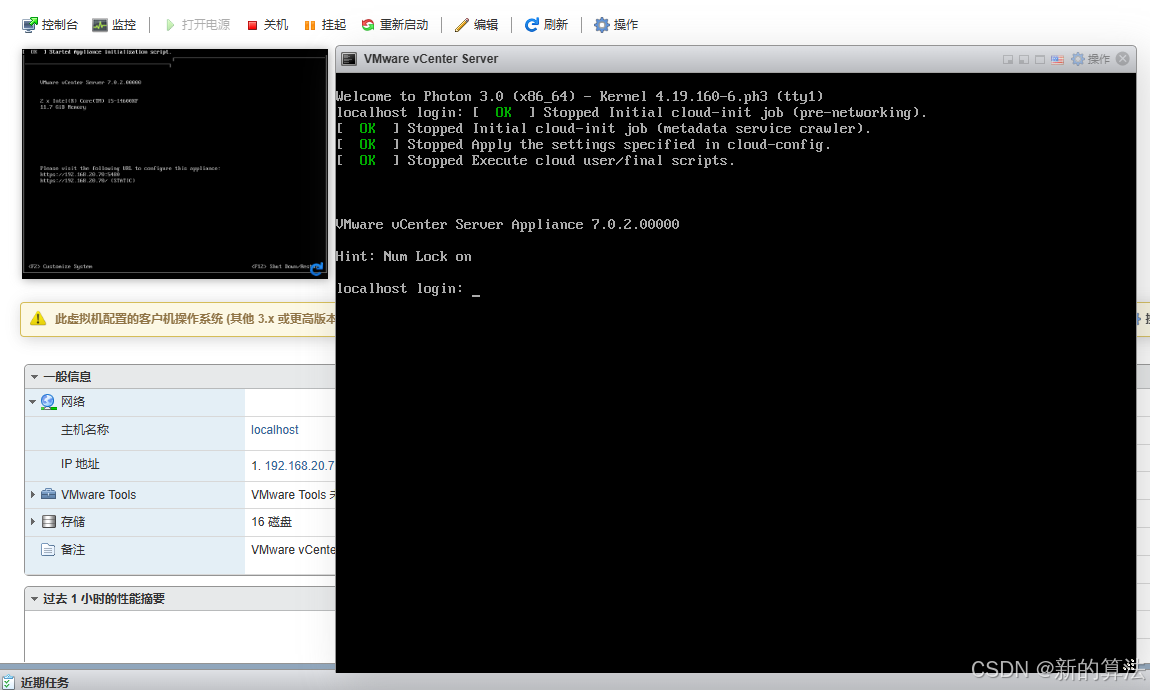Click the 近期任务 recent tasks bar

pos(575,682)
